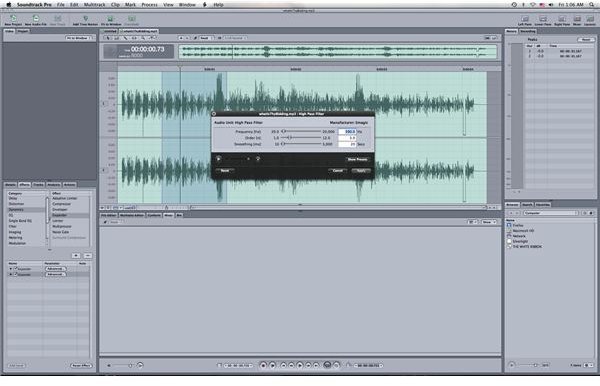This screenshot has height=386, width=600.
Task: Click the Reset button in Meters Peaks
Action: 586,39
